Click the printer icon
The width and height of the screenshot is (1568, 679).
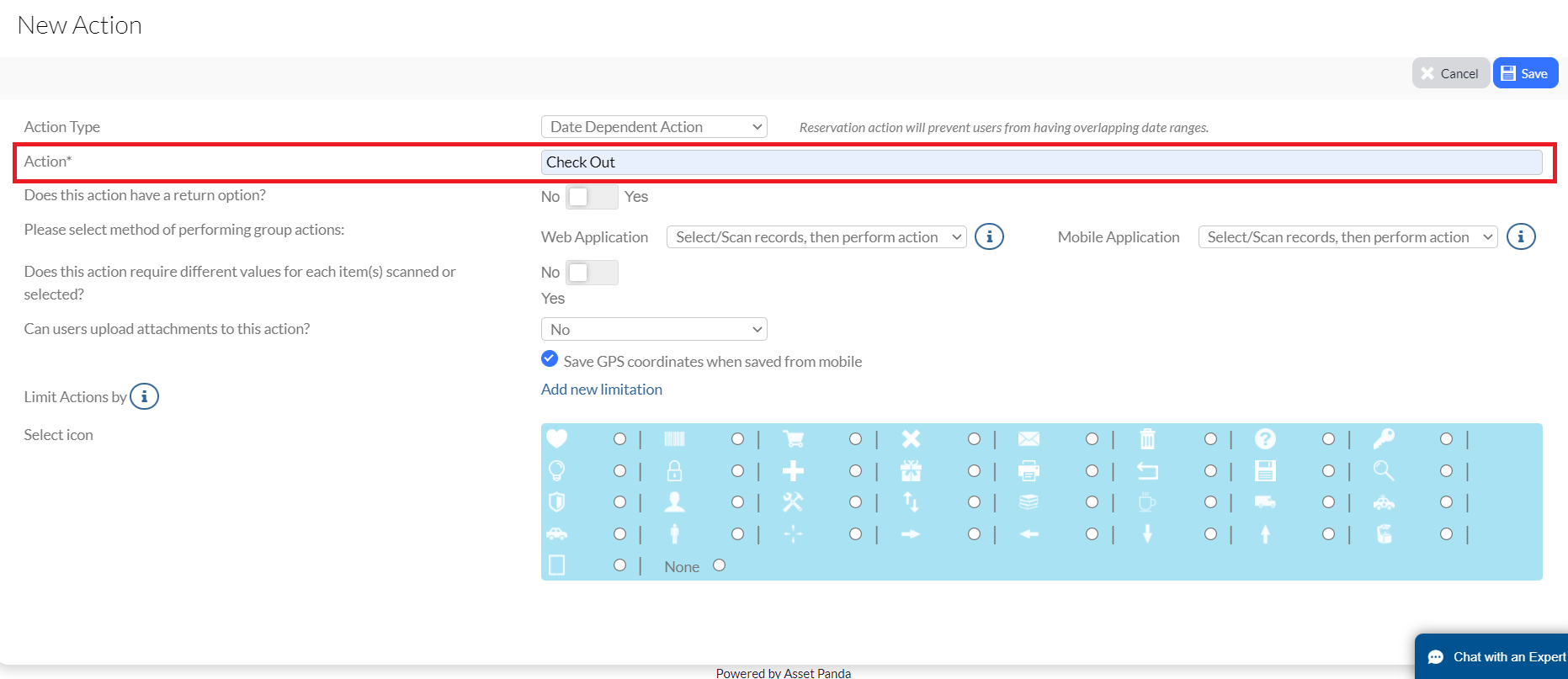[x=1029, y=470]
